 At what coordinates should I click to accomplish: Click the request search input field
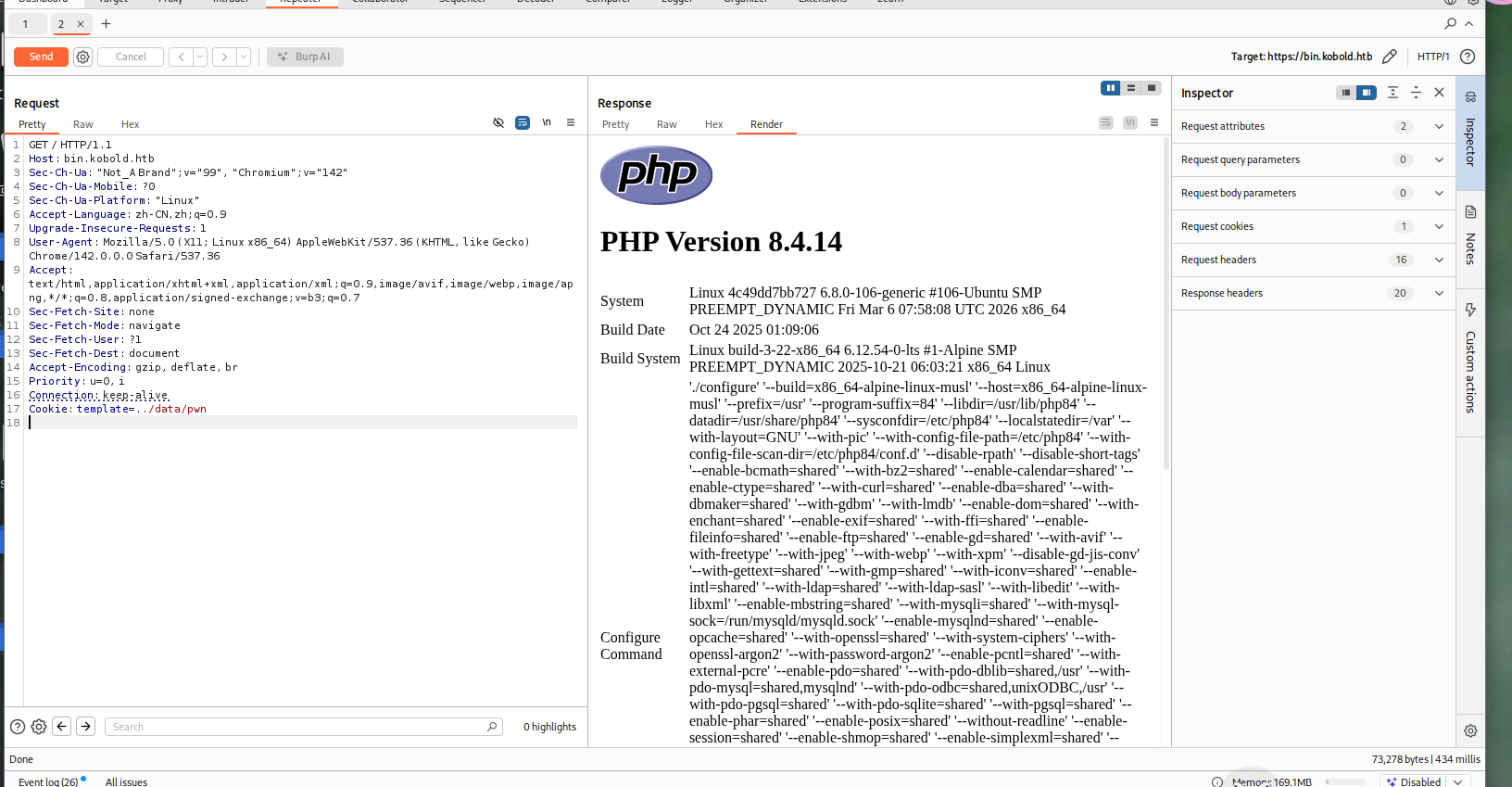point(296,727)
